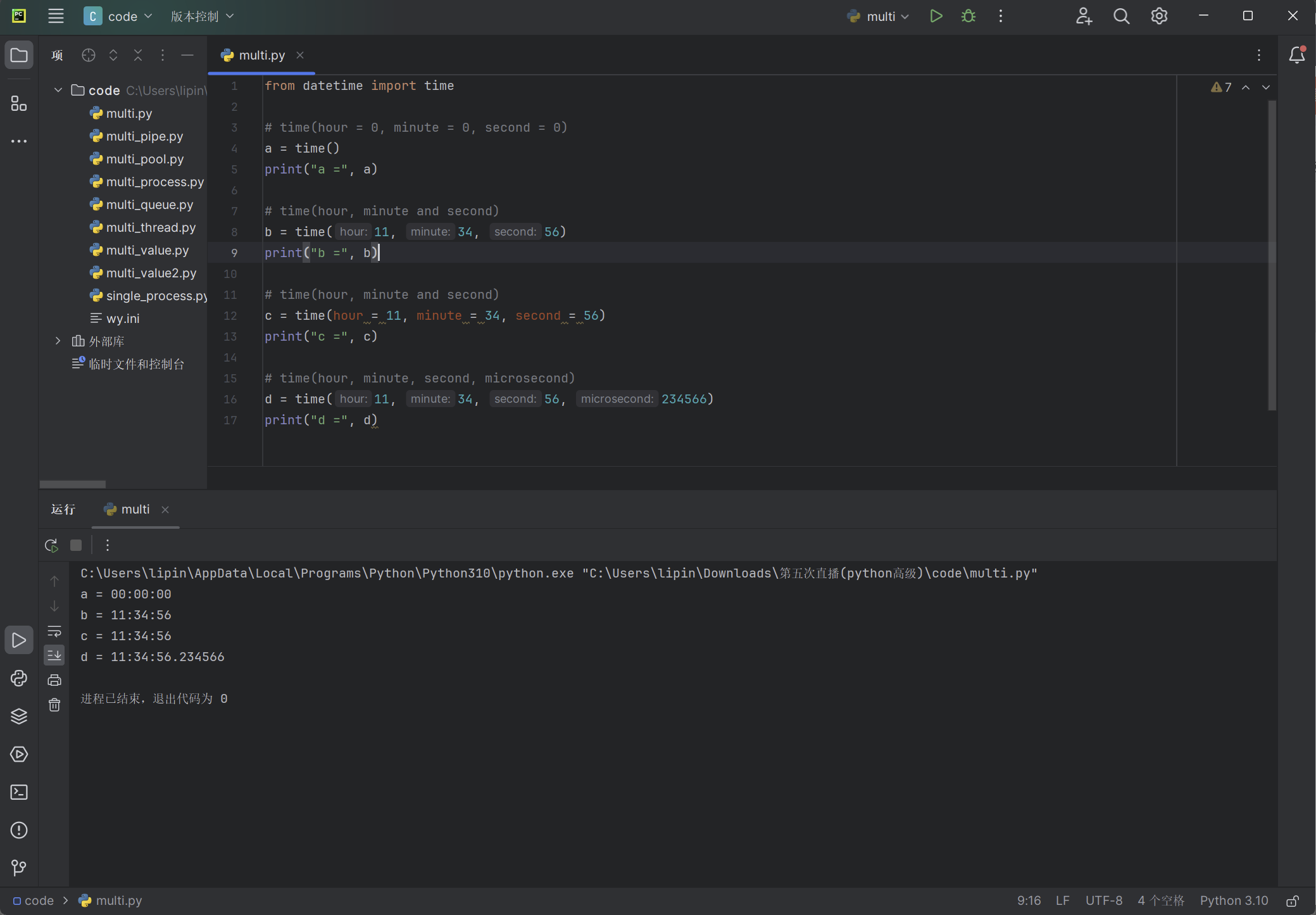This screenshot has height=915, width=1316.
Task: Debug the multi configuration
Action: (968, 16)
